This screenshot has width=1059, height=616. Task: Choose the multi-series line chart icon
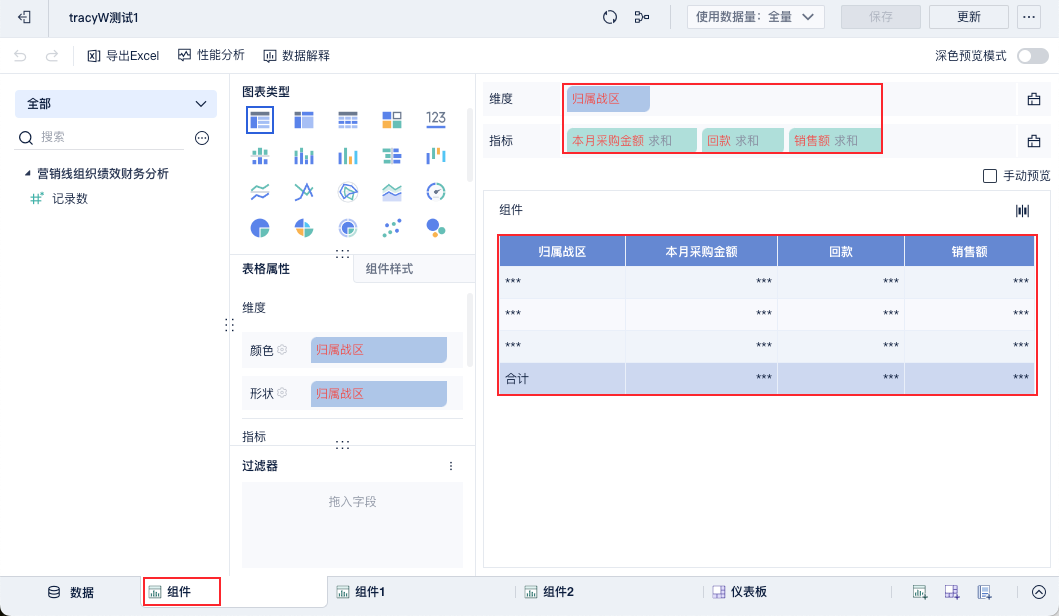pyautogui.click(x=304, y=192)
